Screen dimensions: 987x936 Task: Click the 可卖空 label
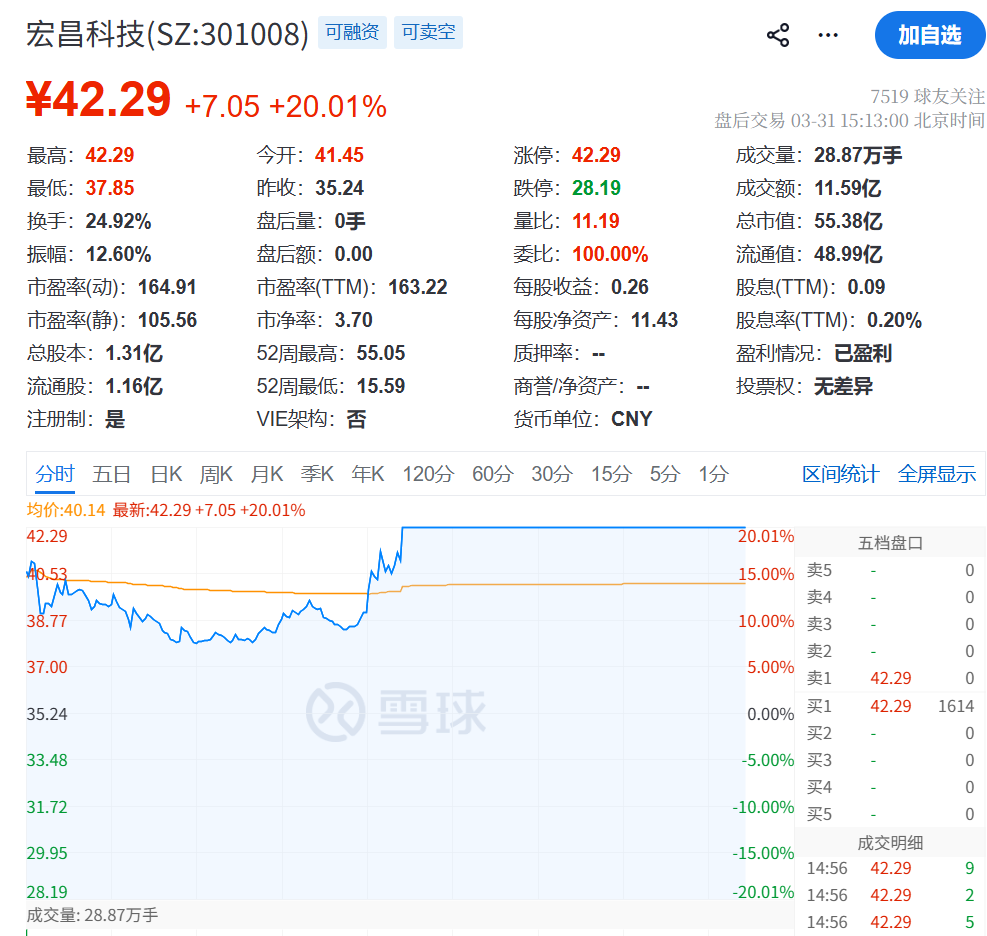coord(428,32)
